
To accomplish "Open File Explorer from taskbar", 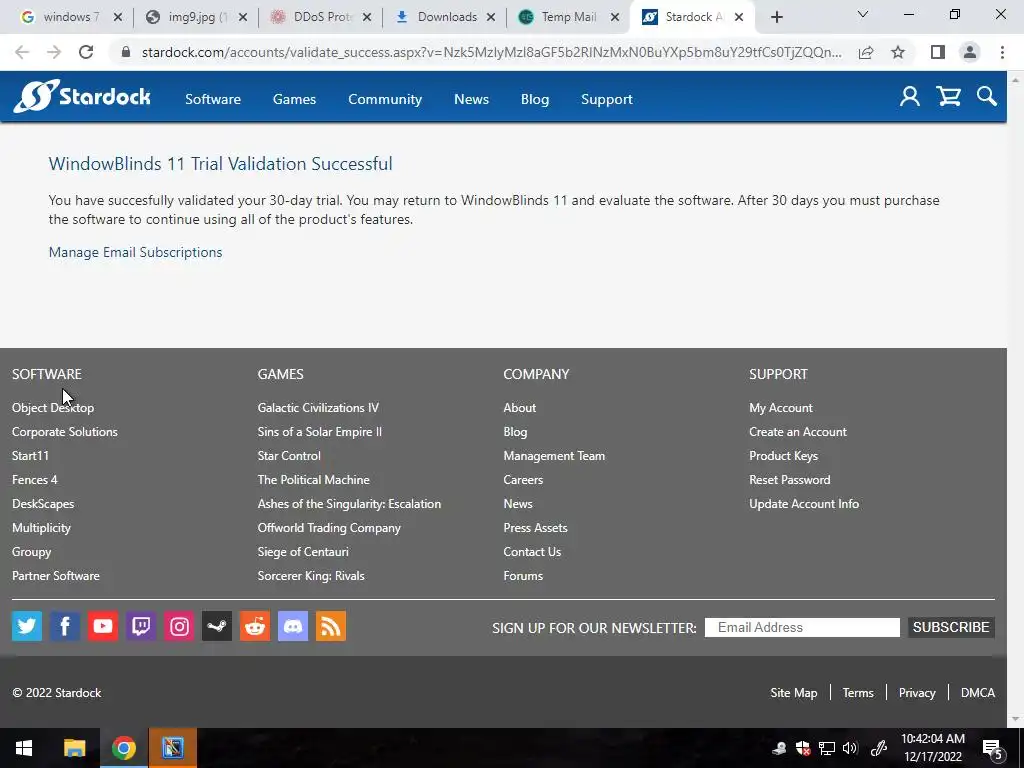I will coord(74,748).
